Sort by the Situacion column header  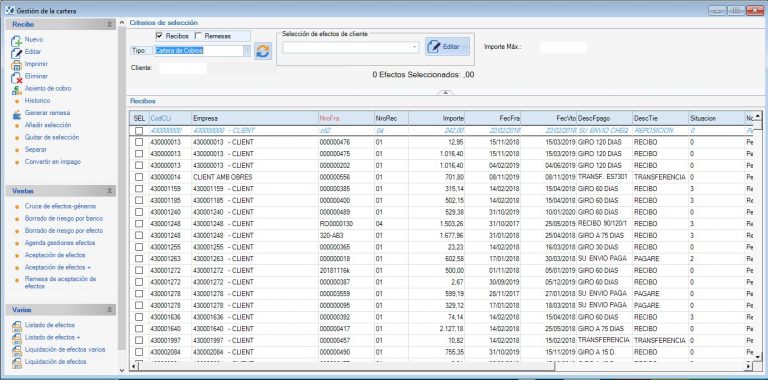click(716, 118)
